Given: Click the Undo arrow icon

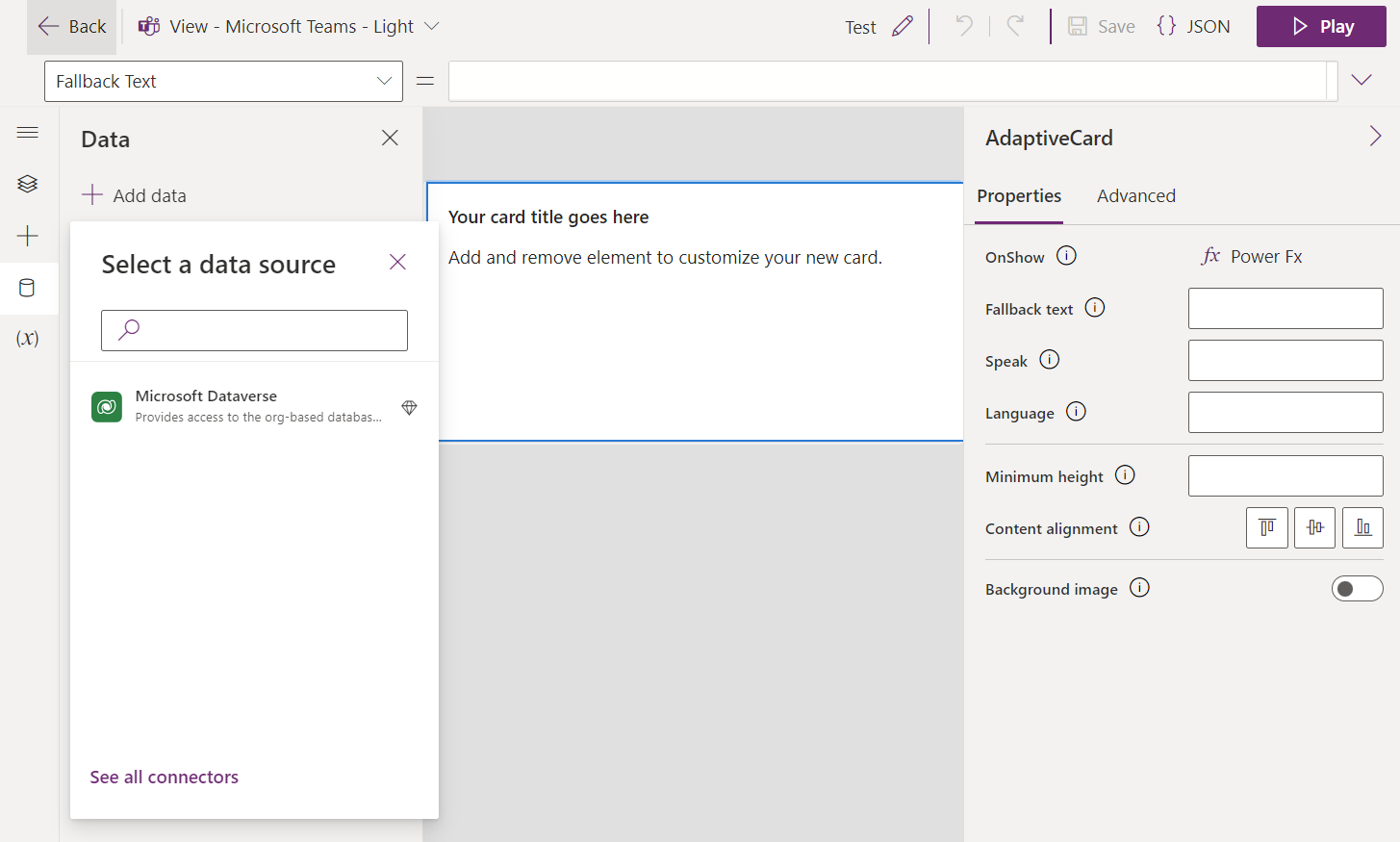Looking at the screenshot, I should click(963, 26).
